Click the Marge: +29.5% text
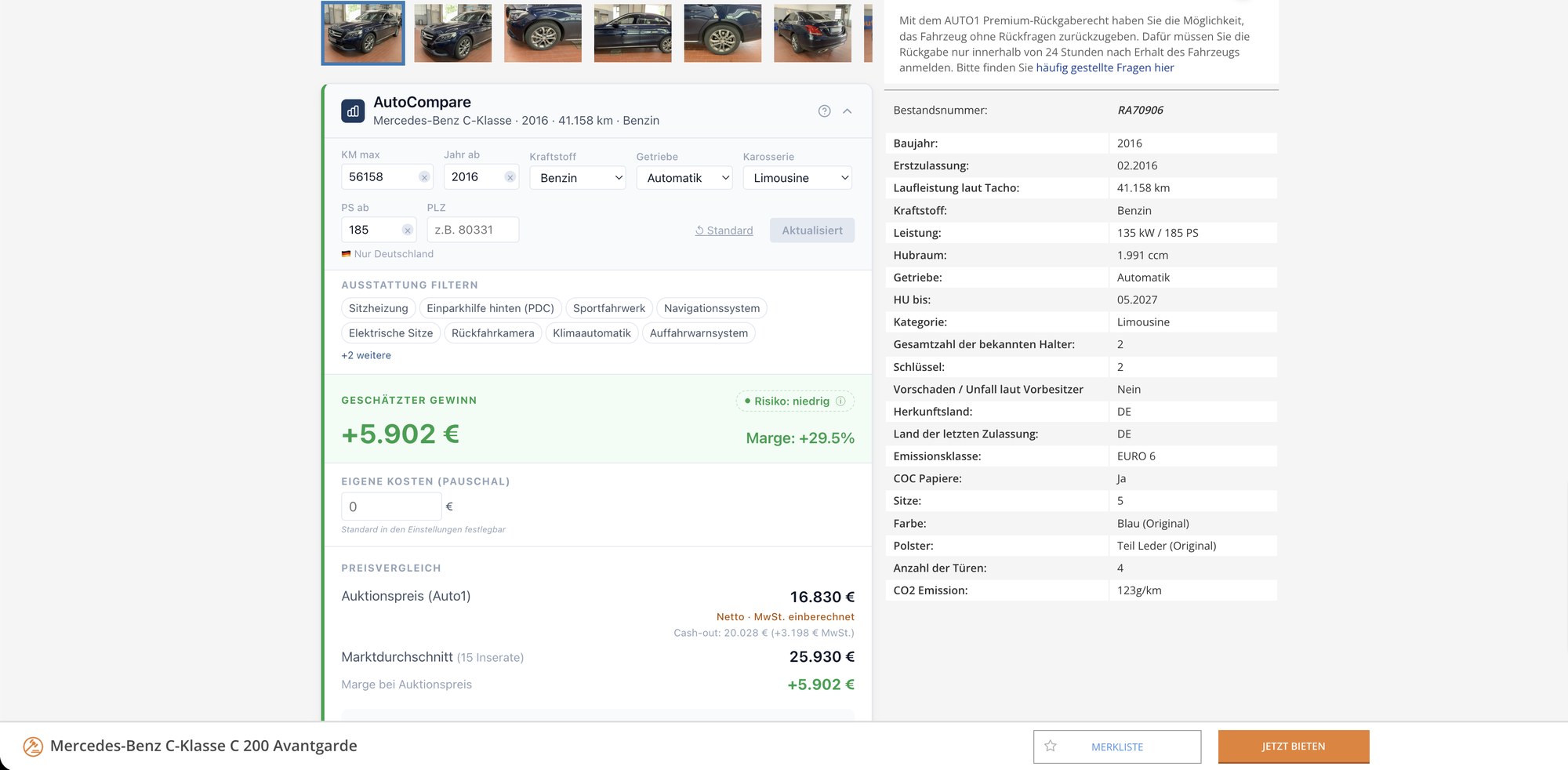Screen dimensions: 1568x770 point(800,438)
